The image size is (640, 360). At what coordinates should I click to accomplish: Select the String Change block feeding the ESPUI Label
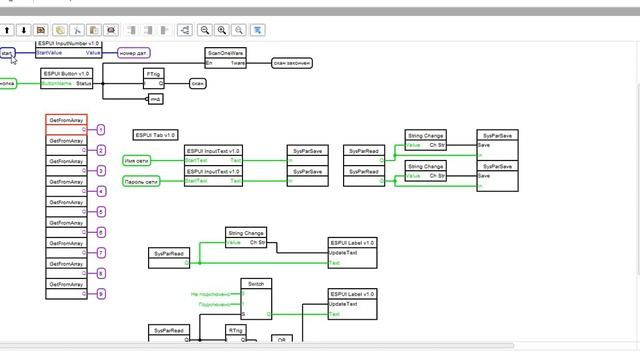click(x=246, y=238)
